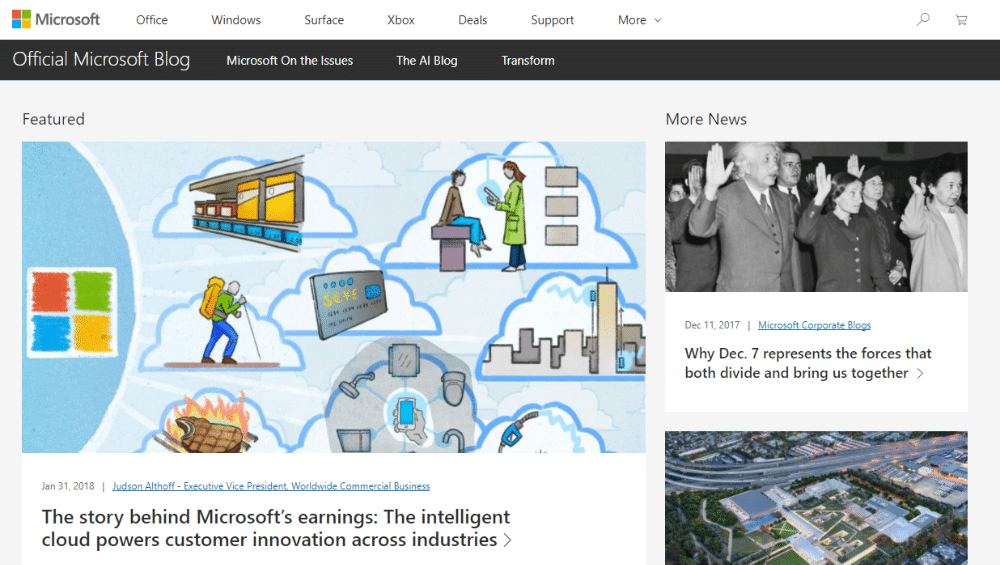The image size is (1000, 565).
Task: Open the shopping cart icon
Action: point(961,20)
